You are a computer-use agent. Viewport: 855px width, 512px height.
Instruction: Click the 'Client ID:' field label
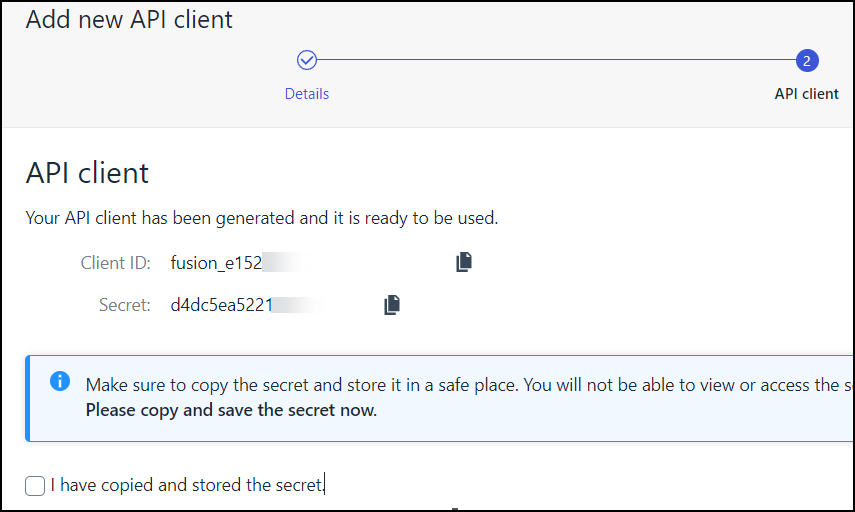115,263
